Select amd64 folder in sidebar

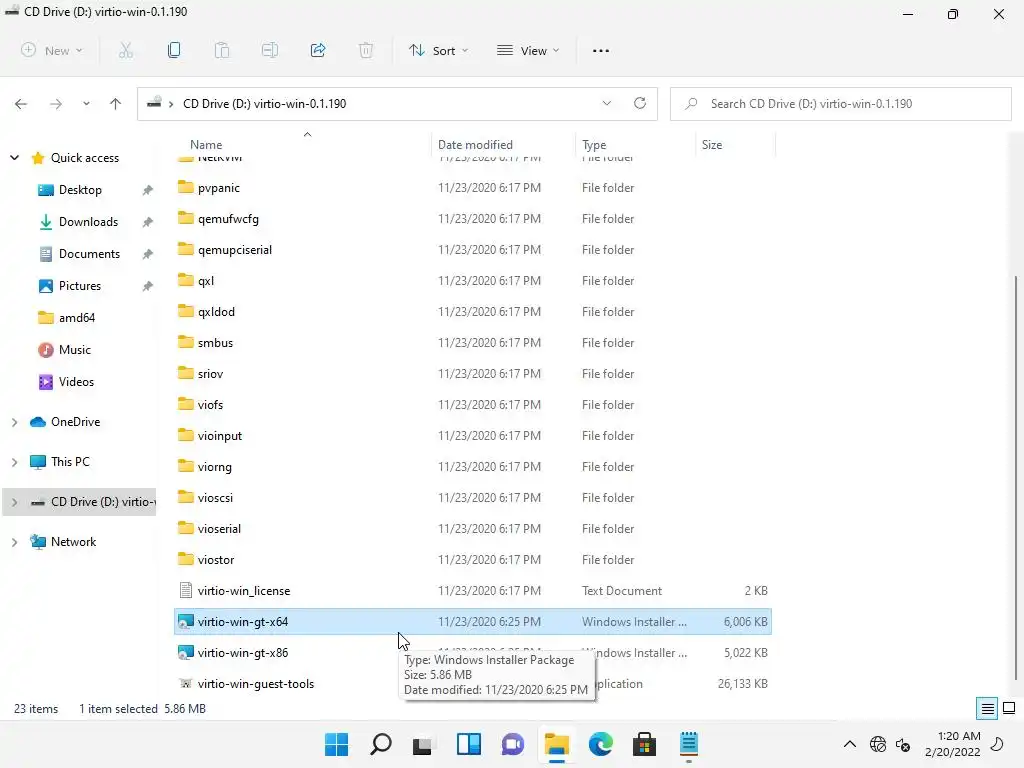tap(76, 318)
